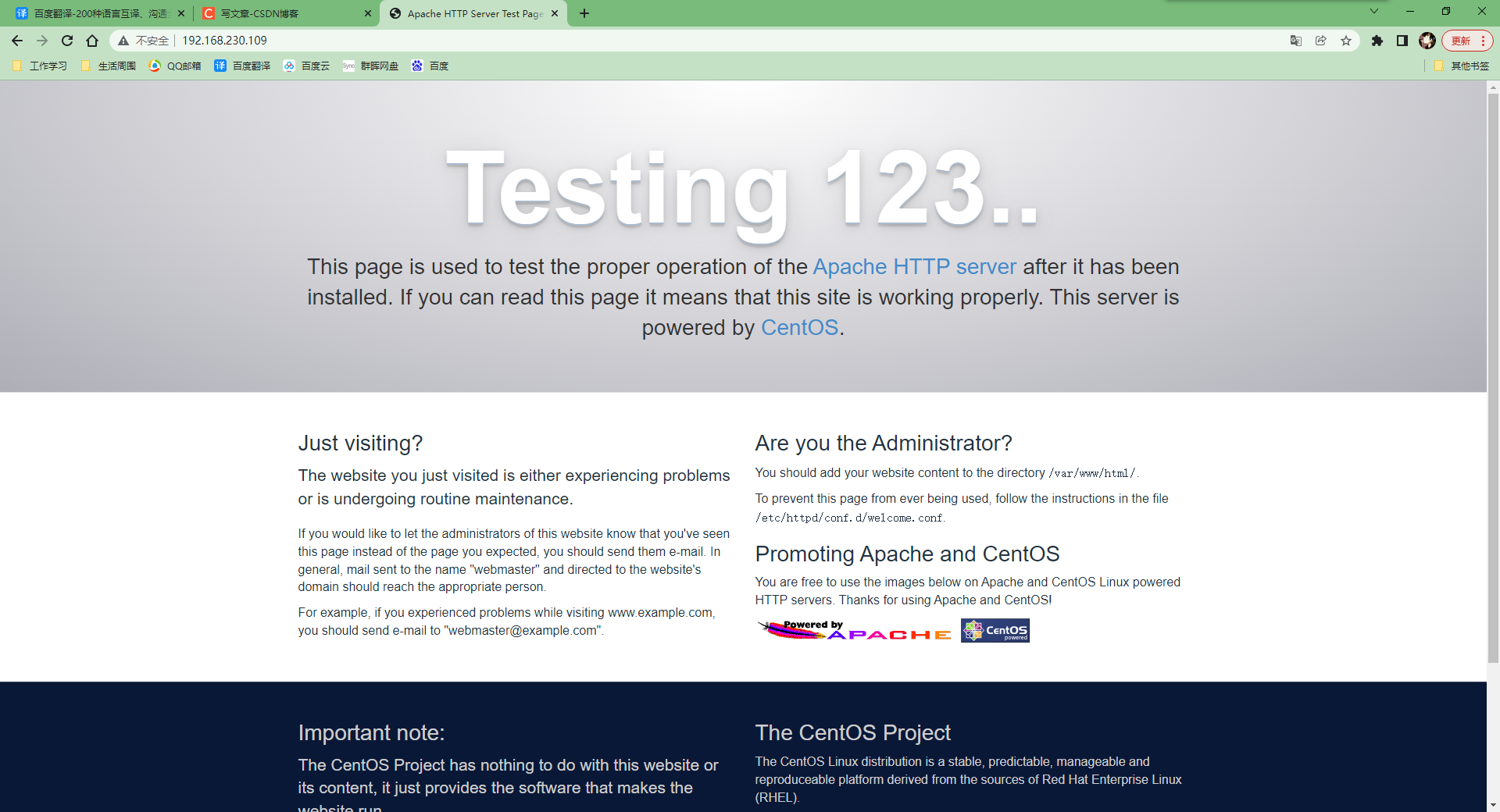This screenshot has width=1500, height=812.
Task: Follow the CentOS link in the header
Action: [799, 328]
